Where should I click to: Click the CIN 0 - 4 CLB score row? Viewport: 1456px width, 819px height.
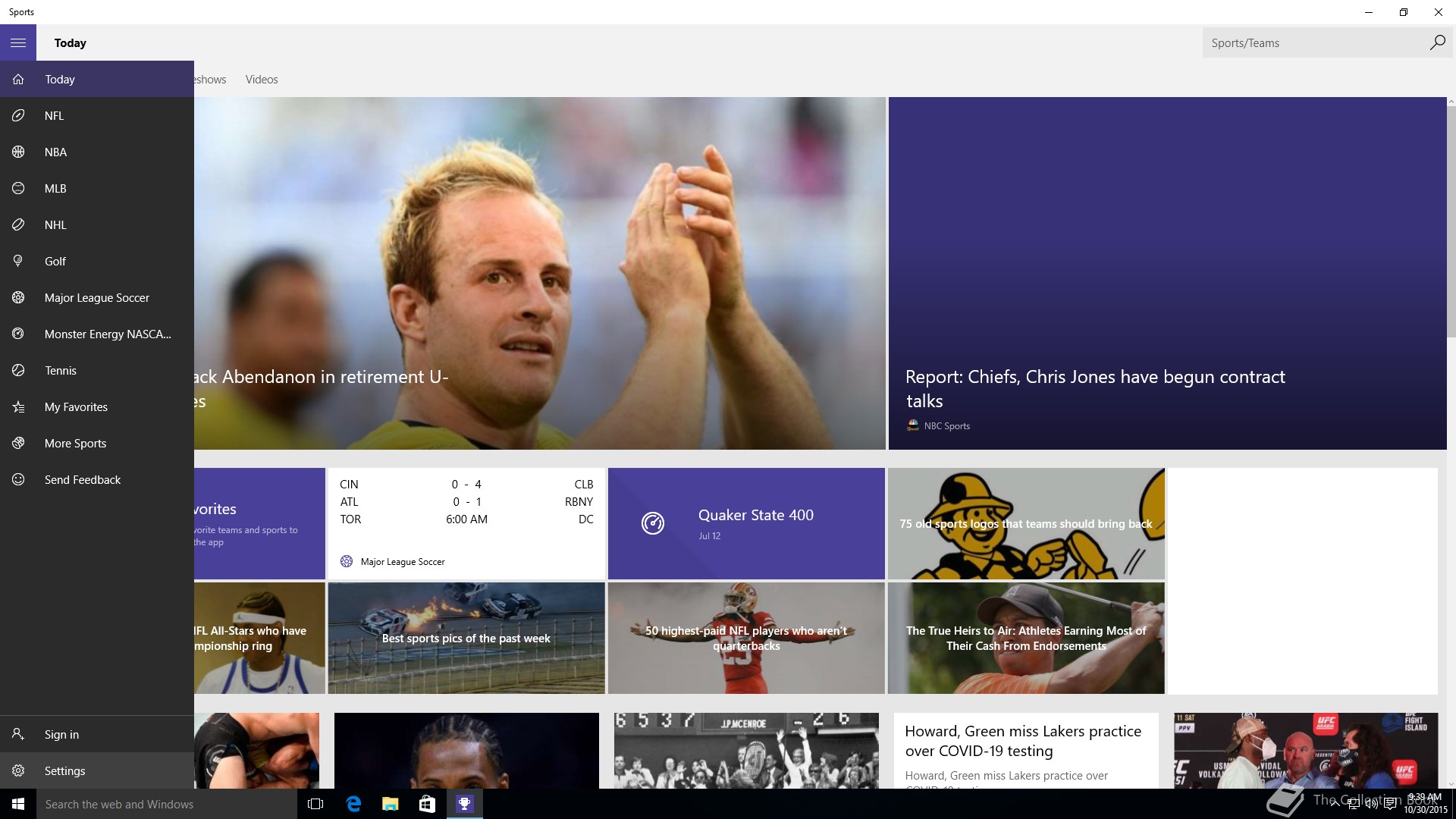tap(466, 485)
